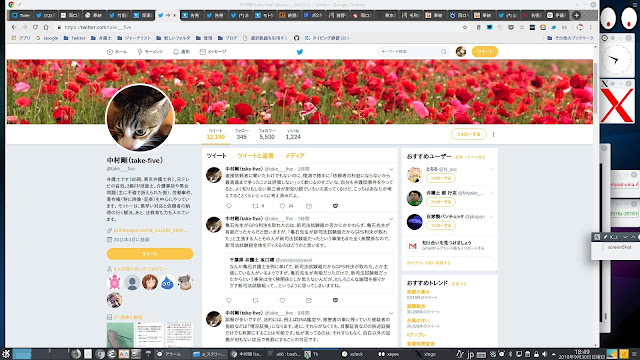Follow suggested user 自家製パンチェッタ
This screenshot has height=360, width=640.
(x=441, y=226)
